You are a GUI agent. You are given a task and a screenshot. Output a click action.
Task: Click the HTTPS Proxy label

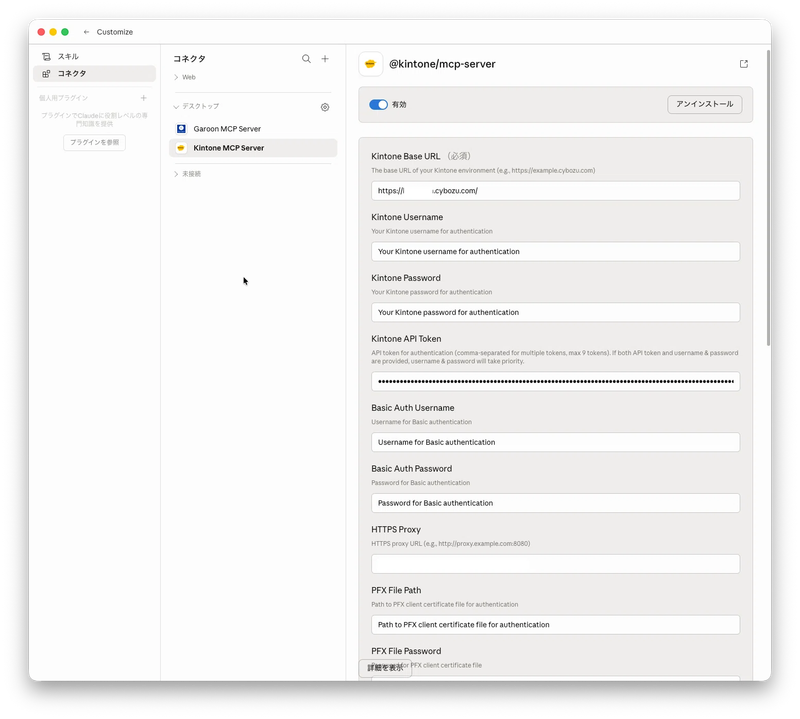point(396,530)
